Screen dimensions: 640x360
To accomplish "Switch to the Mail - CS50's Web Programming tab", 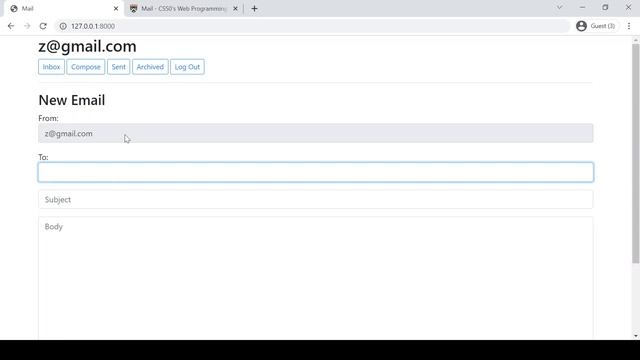I will pos(184,9).
